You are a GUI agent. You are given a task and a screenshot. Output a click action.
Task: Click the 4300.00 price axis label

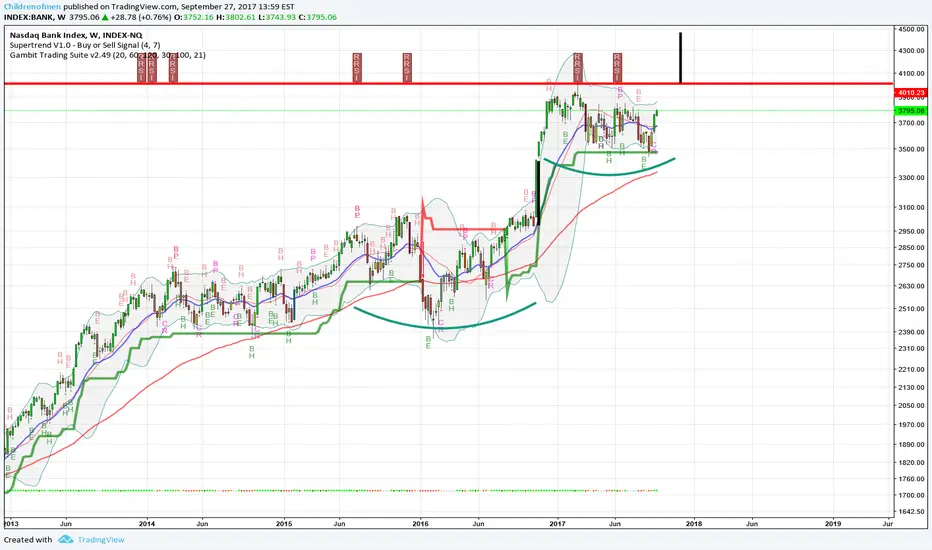click(912, 51)
